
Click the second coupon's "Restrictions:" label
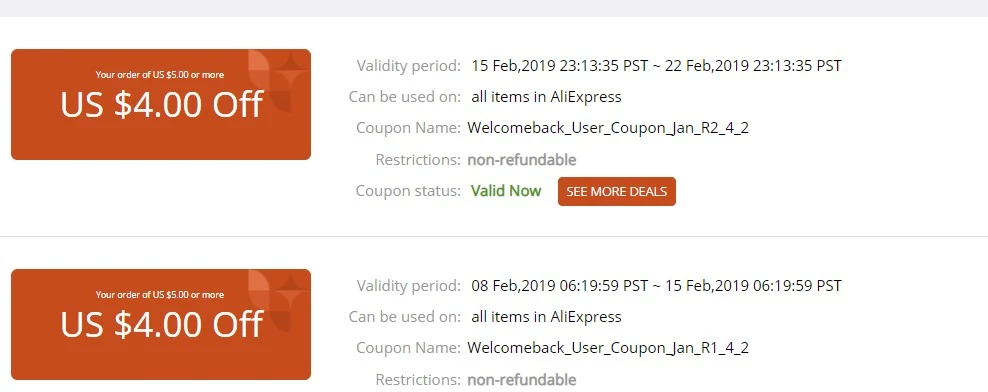pyautogui.click(x=418, y=380)
